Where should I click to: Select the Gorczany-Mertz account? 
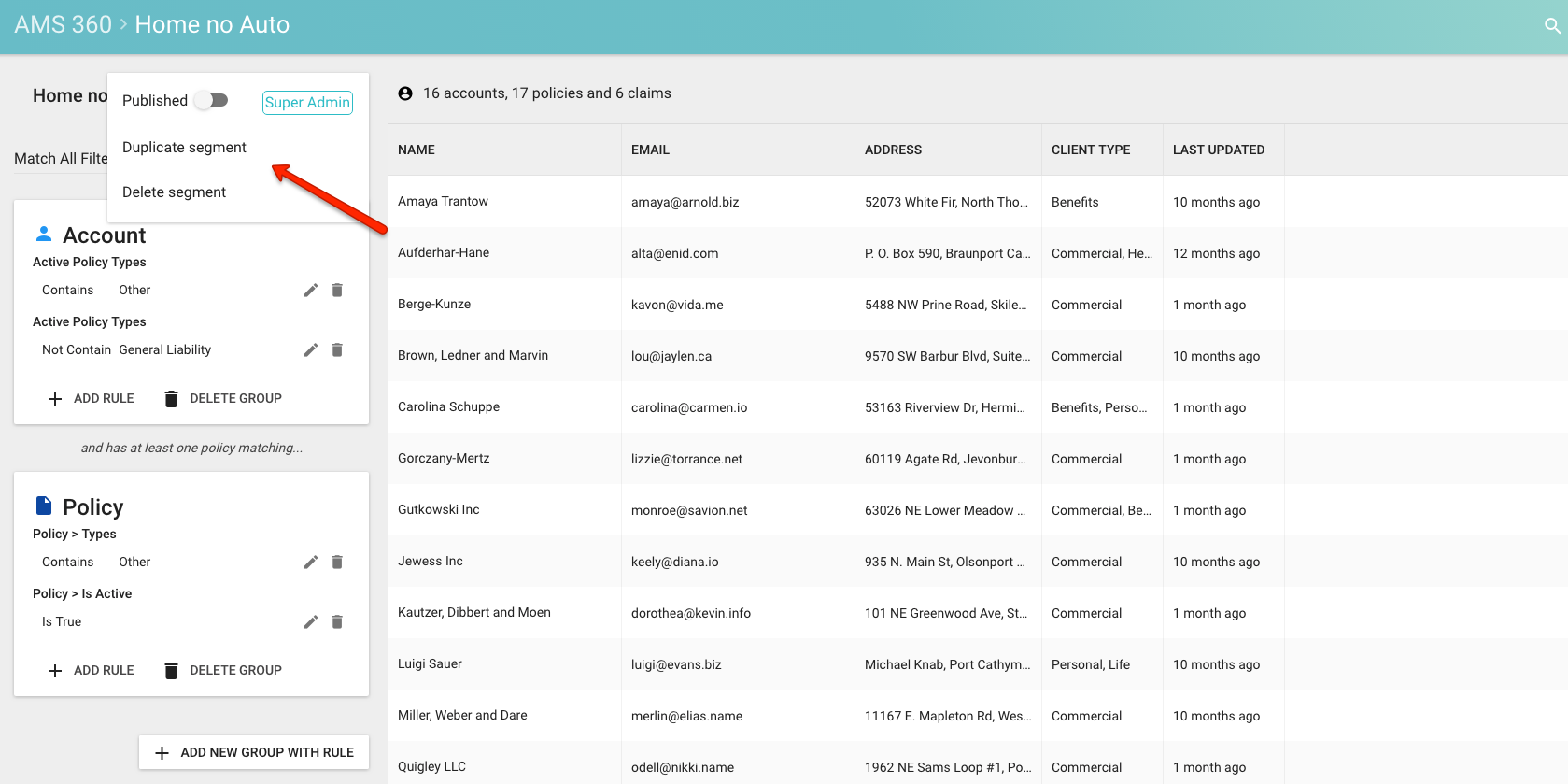click(x=444, y=459)
